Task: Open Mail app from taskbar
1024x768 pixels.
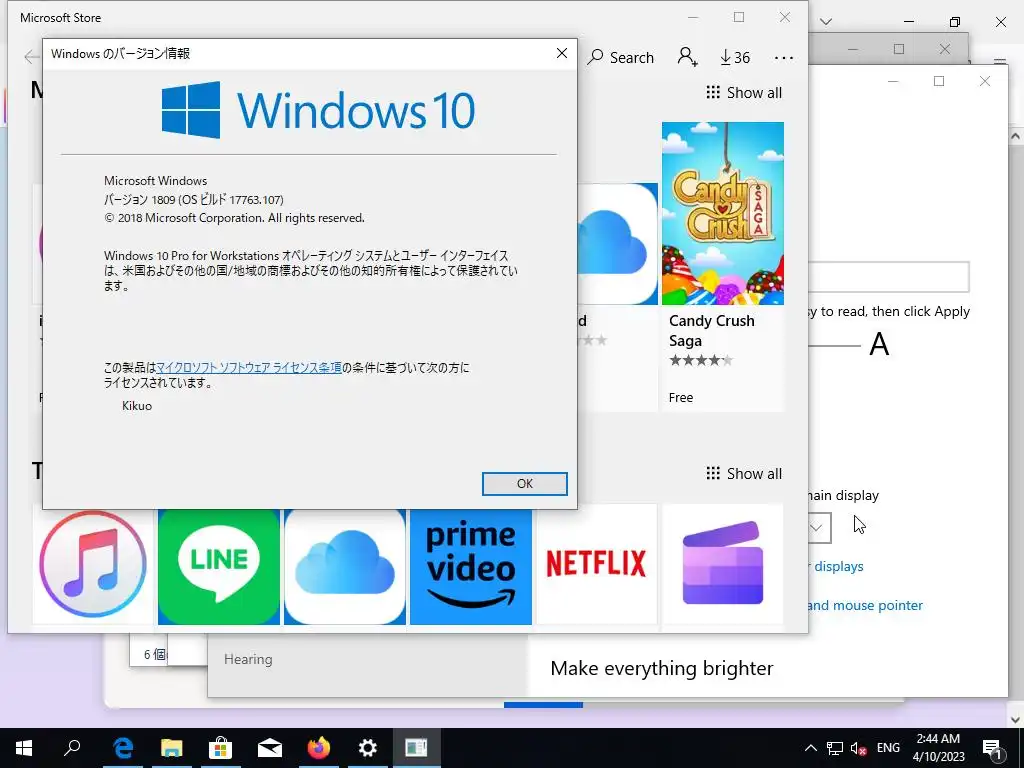Action: (270, 748)
